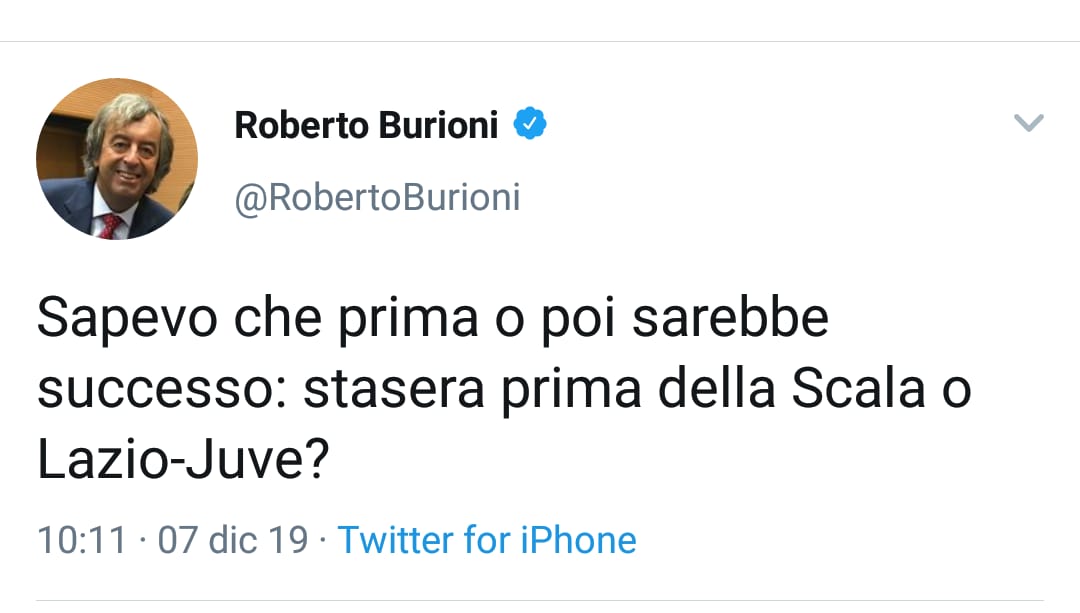Click the blue verified badge

pos(530,125)
